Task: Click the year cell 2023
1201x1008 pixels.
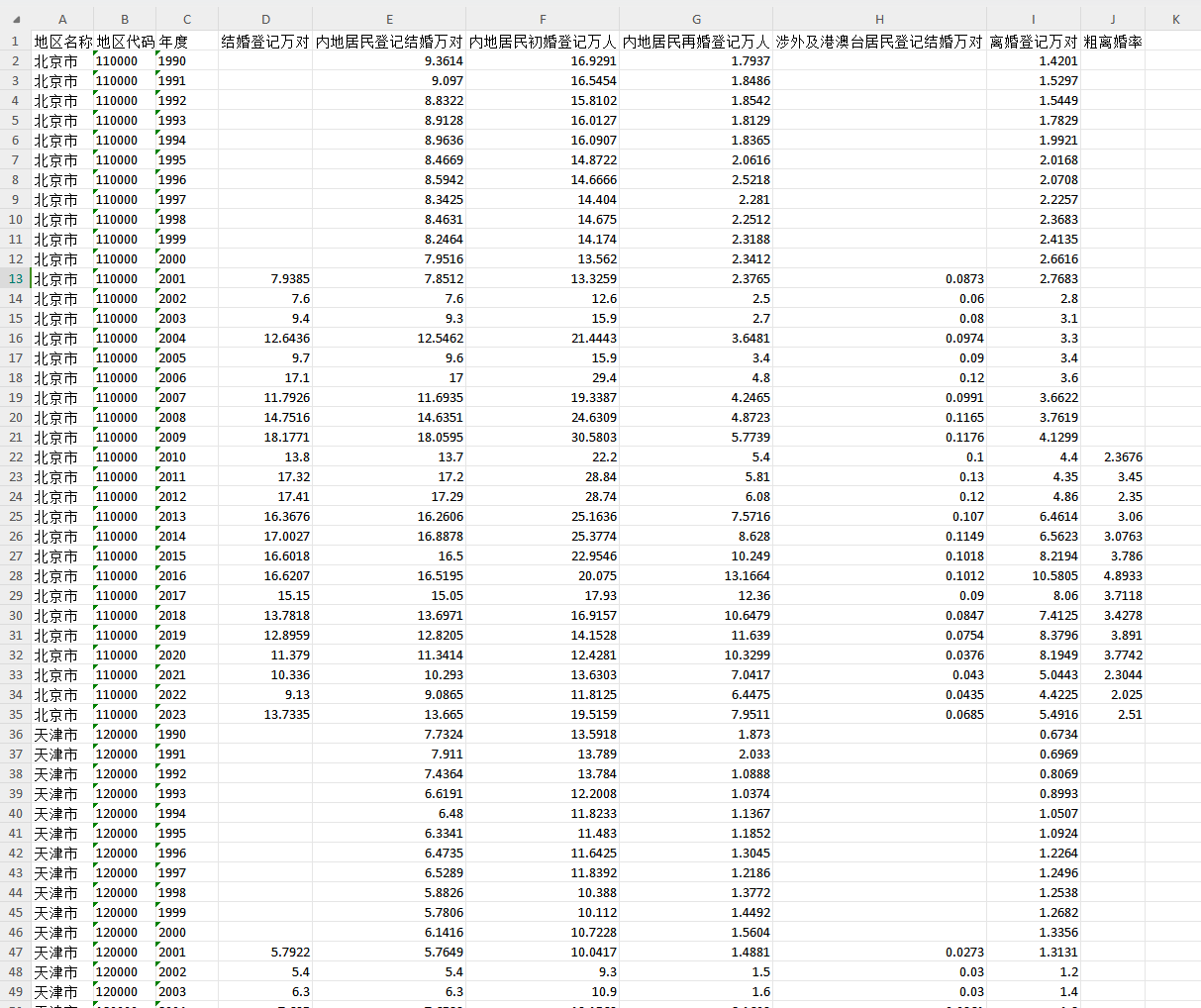Action: (187, 714)
